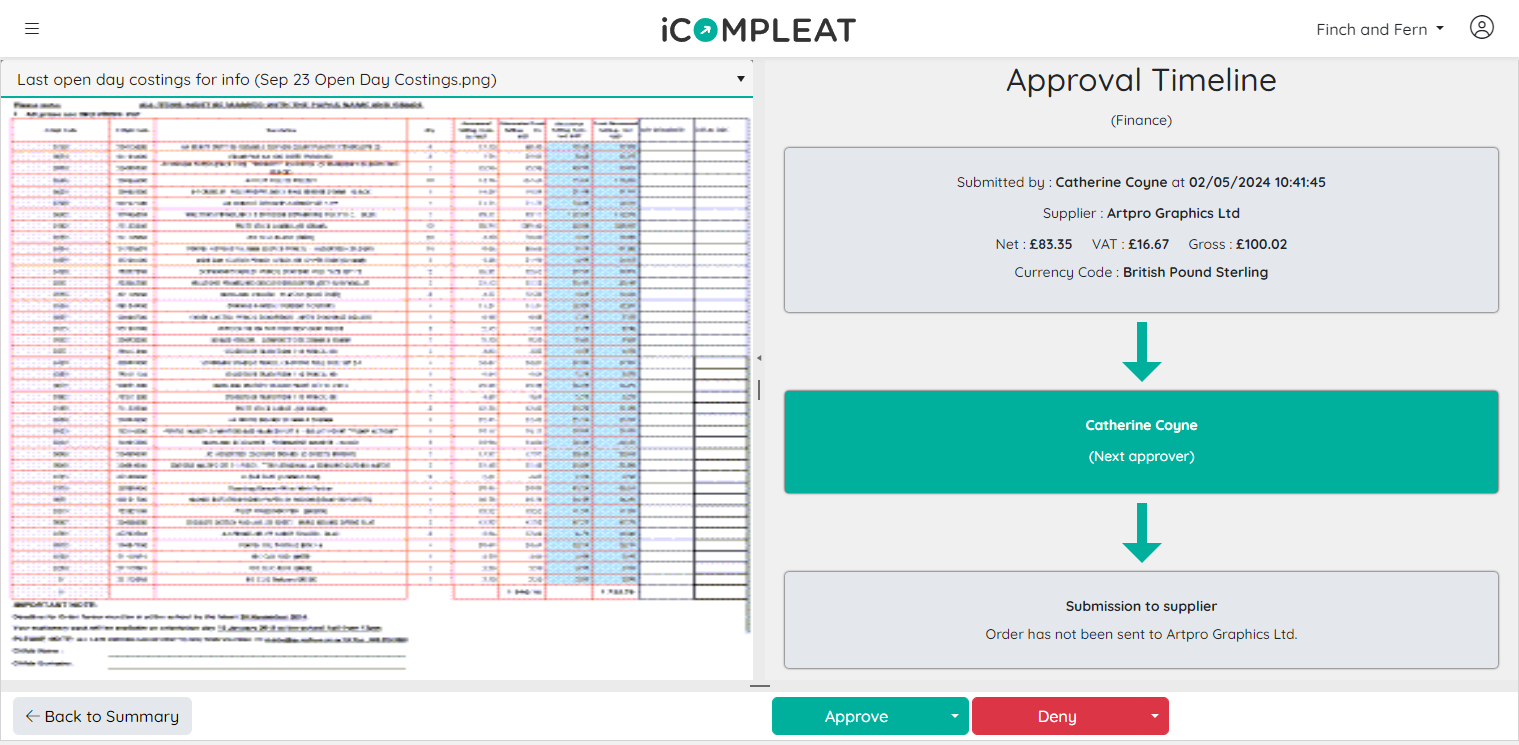Go back to Summary
Image resolution: width=1519 pixels, height=745 pixels.
point(102,716)
